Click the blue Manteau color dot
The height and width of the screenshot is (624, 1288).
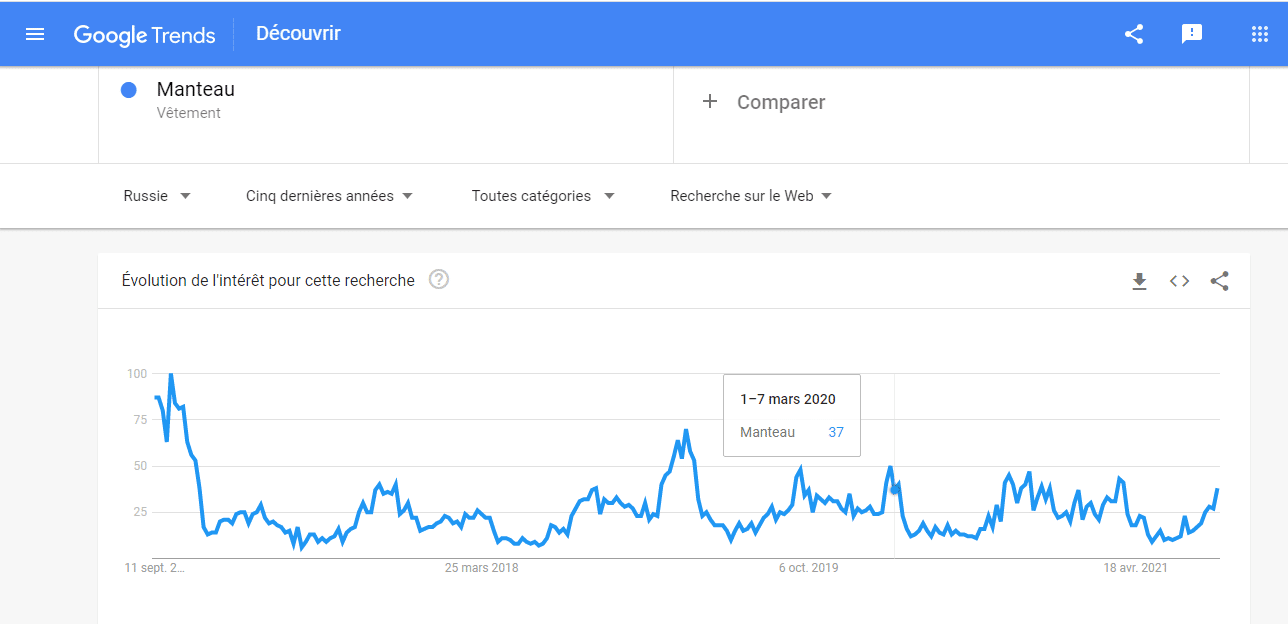coord(129,90)
